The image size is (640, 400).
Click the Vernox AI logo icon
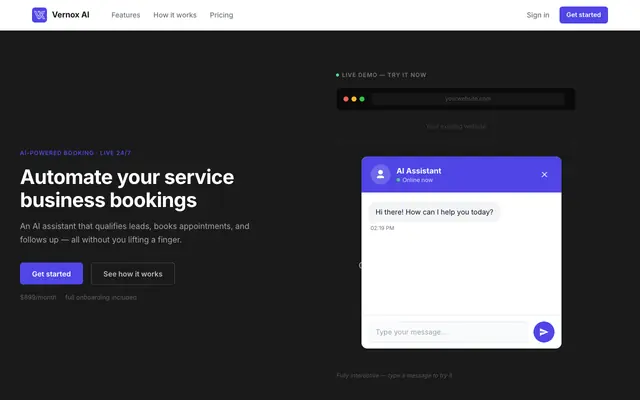40,15
